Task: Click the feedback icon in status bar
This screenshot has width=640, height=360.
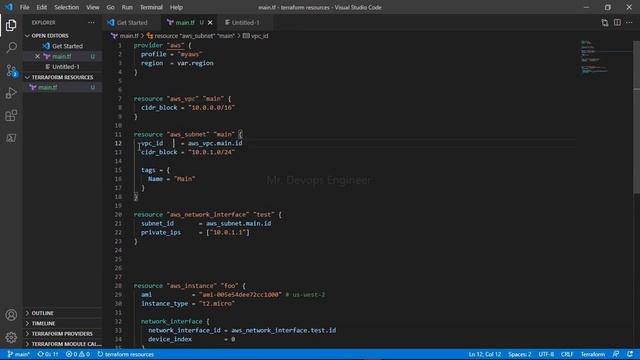Action: coord(616,354)
